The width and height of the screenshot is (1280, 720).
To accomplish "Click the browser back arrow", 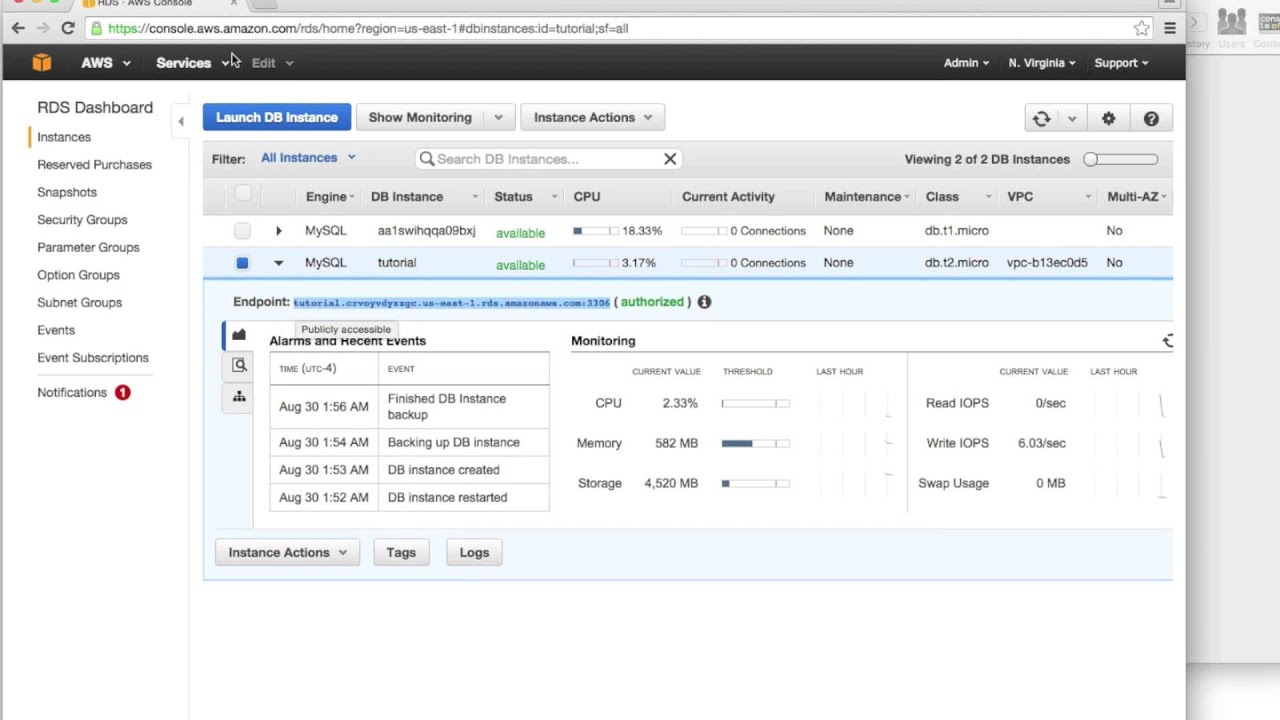I will click(18, 28).
